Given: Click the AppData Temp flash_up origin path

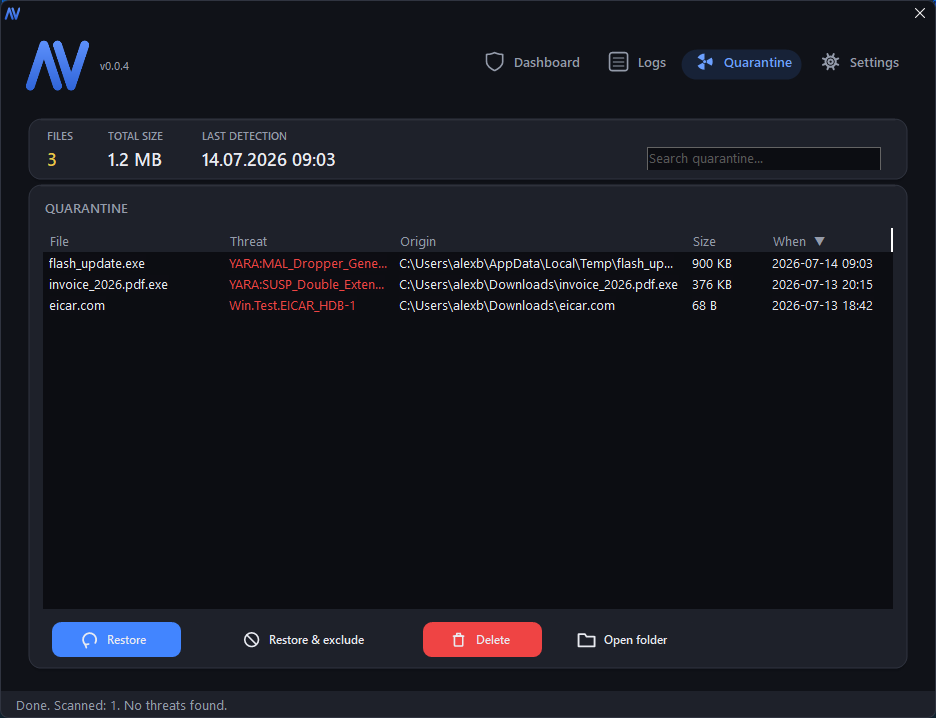Looking at the screenshot, I should tap(536, 264).
